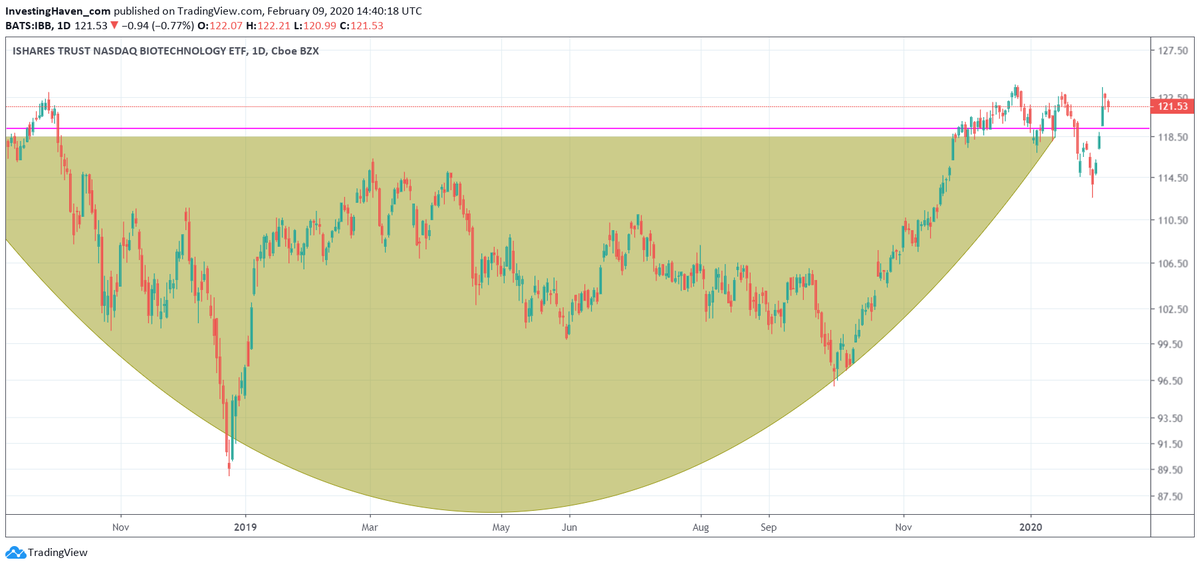Click the 127.50 price axis label

(x=1171, y=49)
